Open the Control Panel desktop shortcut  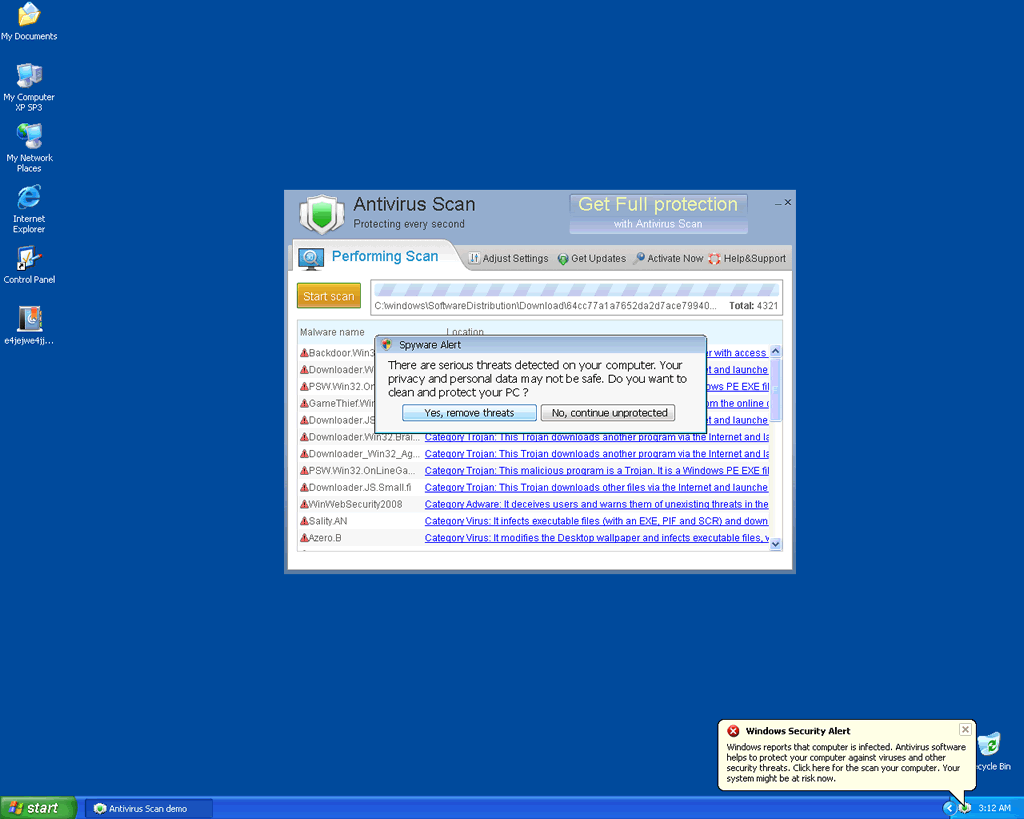(29, 259)
